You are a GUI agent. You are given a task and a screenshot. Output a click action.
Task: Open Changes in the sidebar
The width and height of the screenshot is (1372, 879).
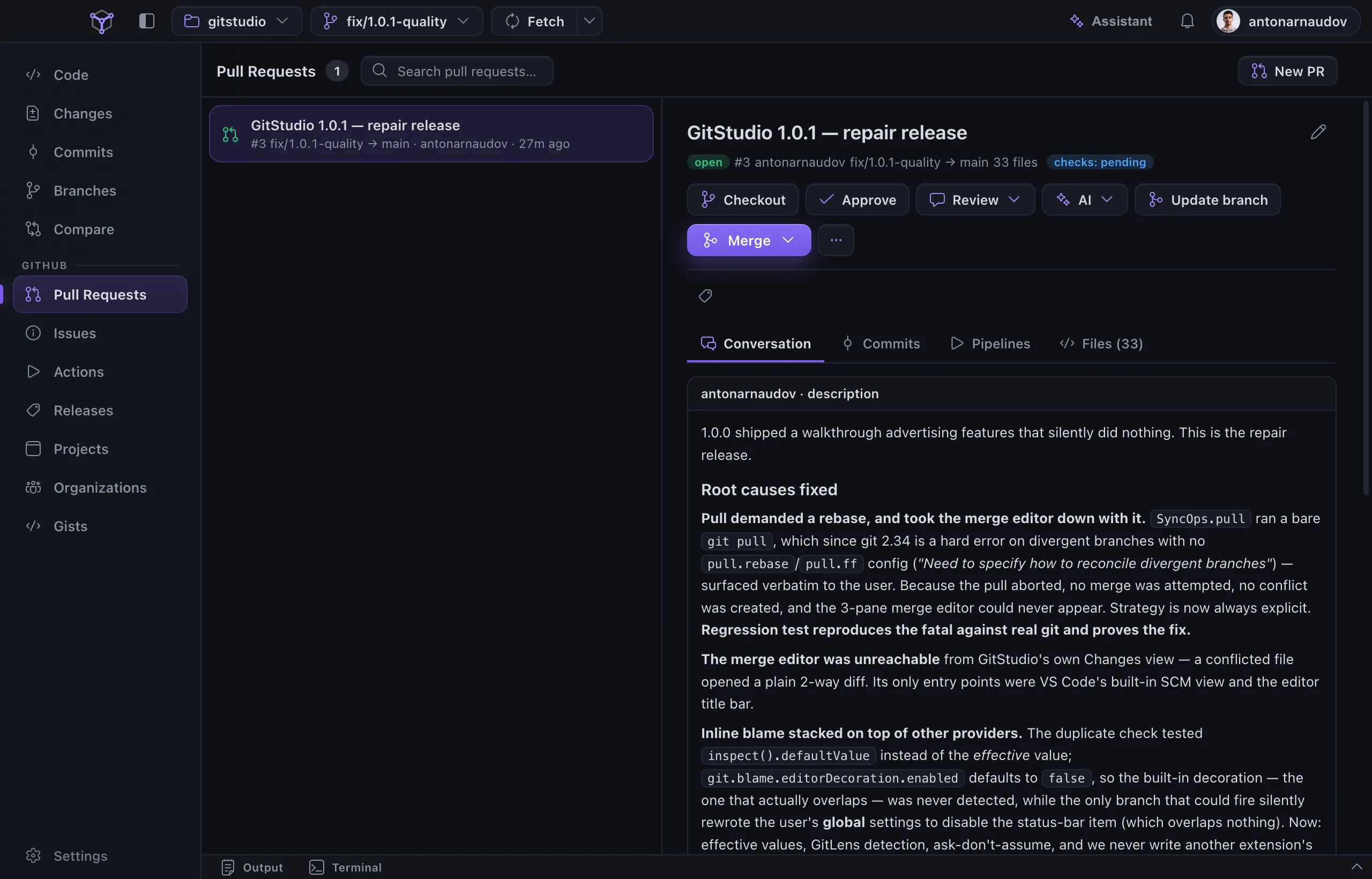point(100,113)
